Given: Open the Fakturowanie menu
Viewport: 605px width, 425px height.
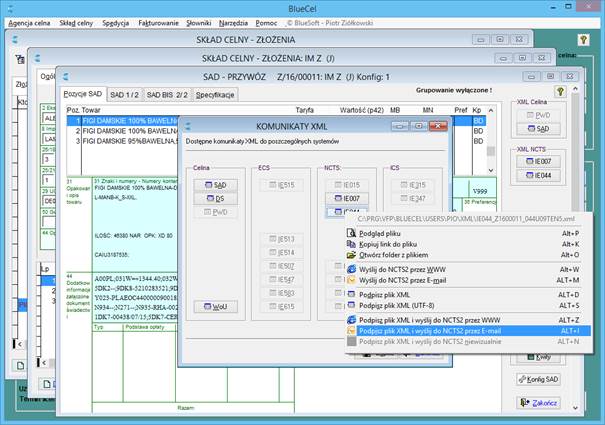Looking at the screenshot, I should (x=159, y=23).
